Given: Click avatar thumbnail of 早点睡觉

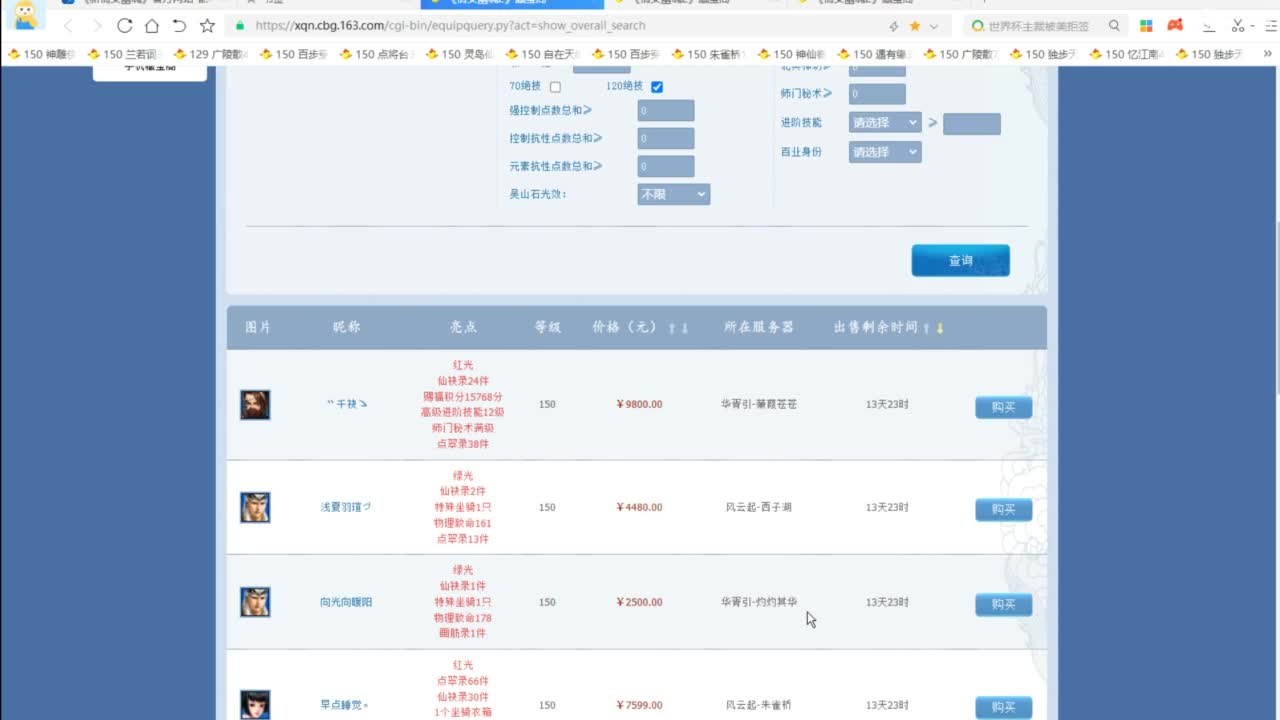Looking at the screenshot, I should [x=255, y=704].
